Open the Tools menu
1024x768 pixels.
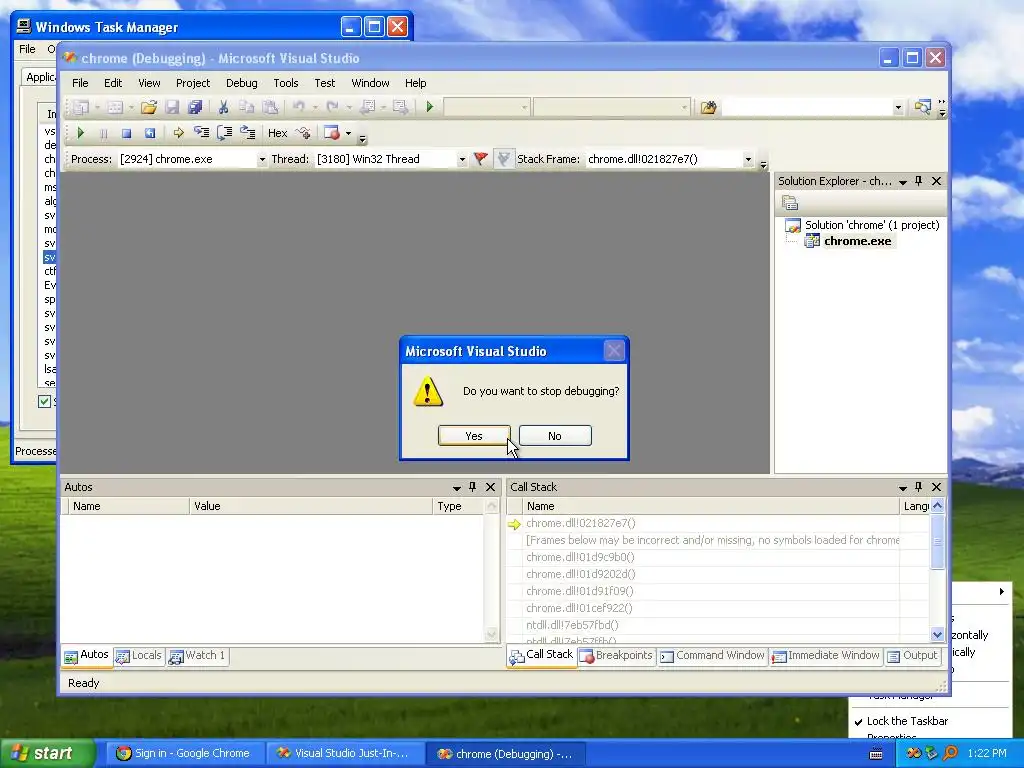pos(285,83)
